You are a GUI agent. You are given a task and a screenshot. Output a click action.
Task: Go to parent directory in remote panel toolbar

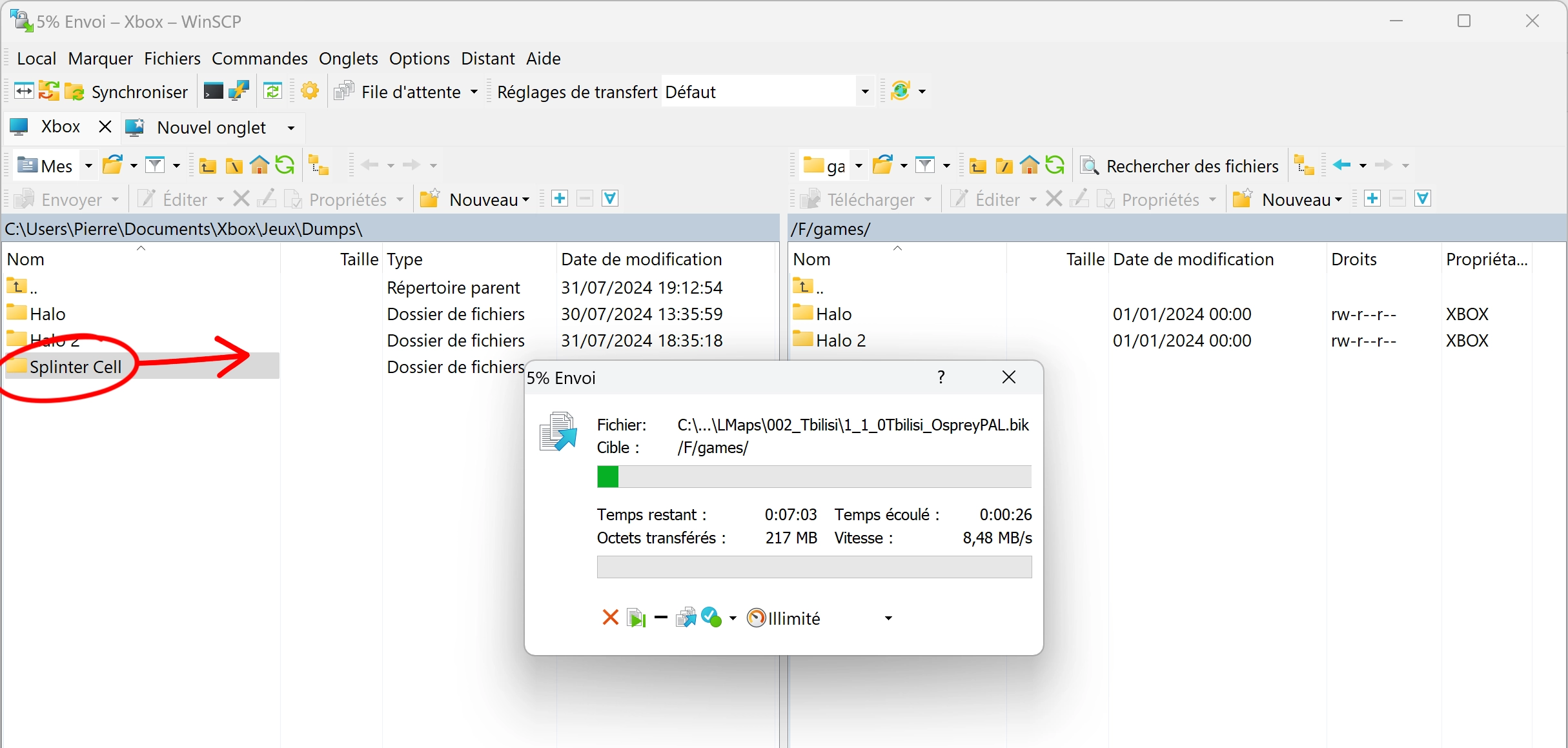(x=977, y=166)
